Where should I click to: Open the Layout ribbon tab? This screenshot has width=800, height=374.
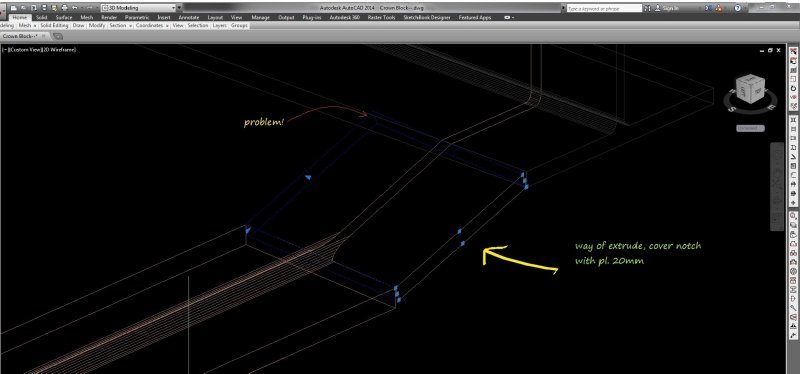(215, 17)
